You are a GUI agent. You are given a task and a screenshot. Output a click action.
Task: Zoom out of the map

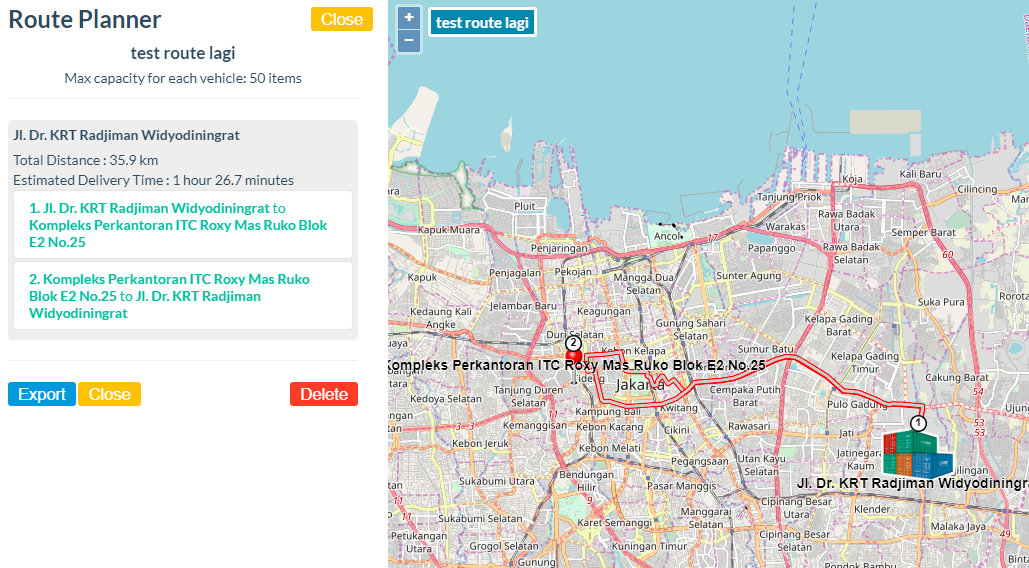[409, 40]
